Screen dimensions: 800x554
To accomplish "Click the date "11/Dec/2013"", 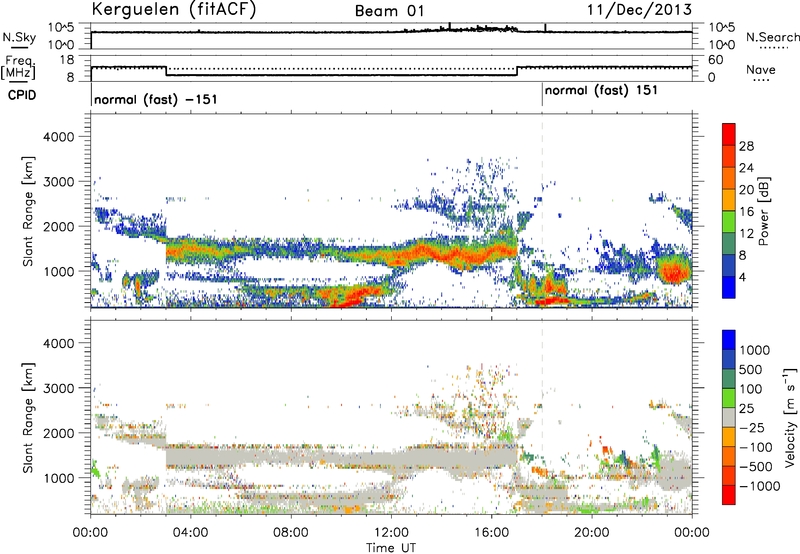I will 639,10.
